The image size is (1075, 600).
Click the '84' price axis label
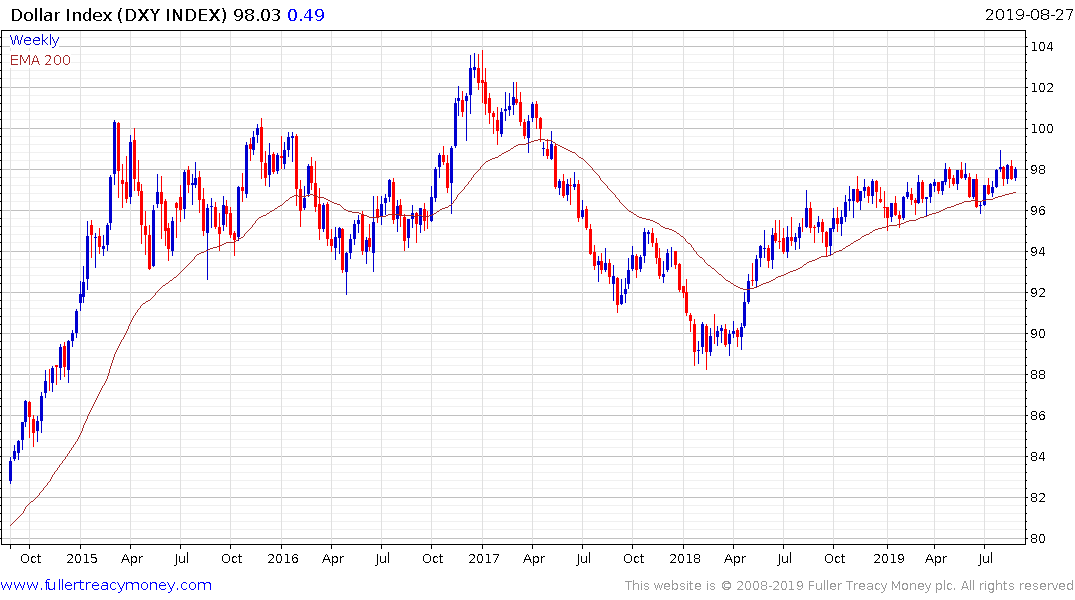[x=1039, y=457]
